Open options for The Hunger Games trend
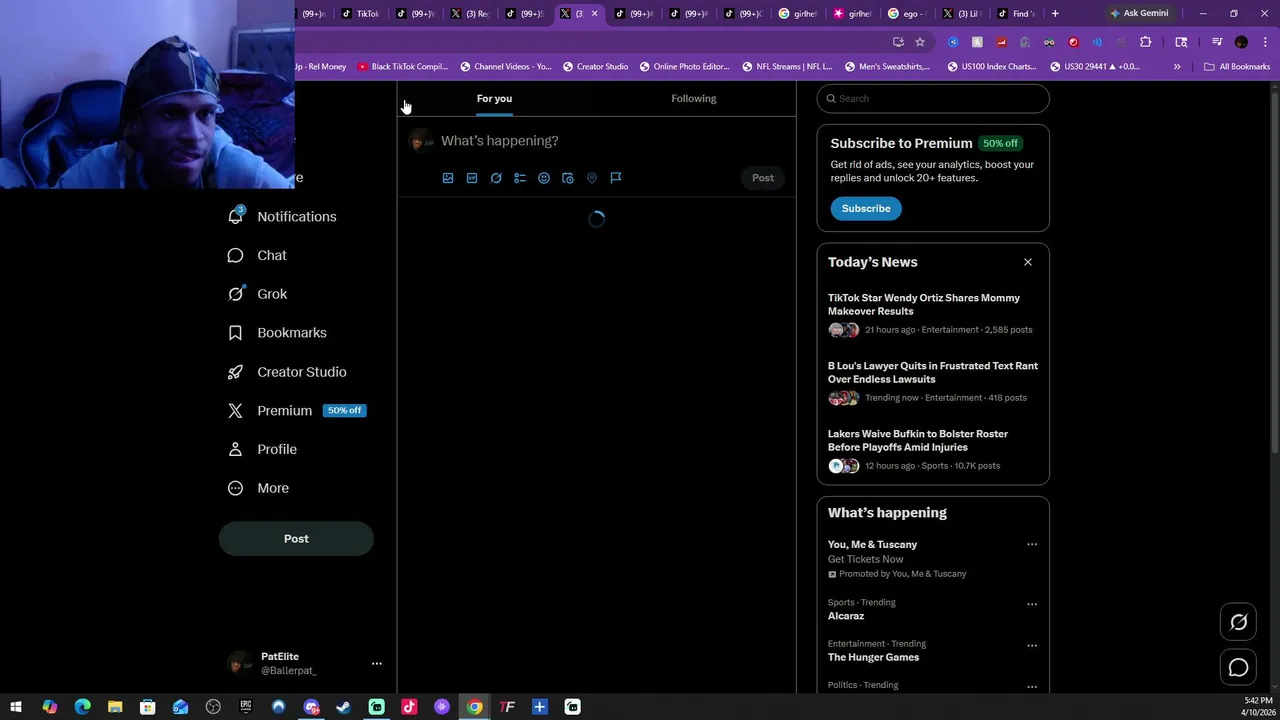1280x720 pixels. pos(1032,645)
